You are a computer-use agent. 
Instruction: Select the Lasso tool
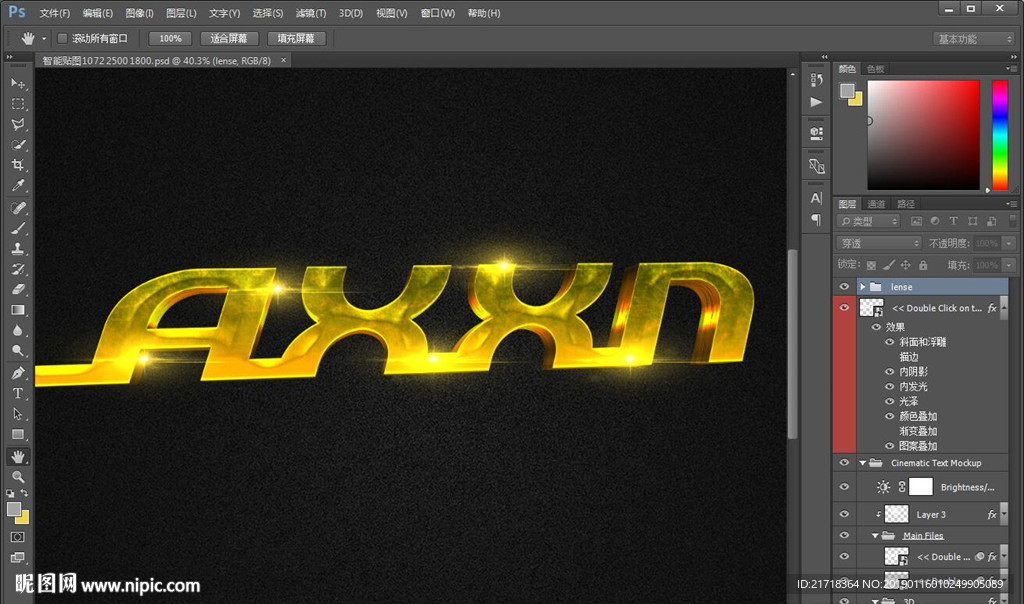[18, 125]
